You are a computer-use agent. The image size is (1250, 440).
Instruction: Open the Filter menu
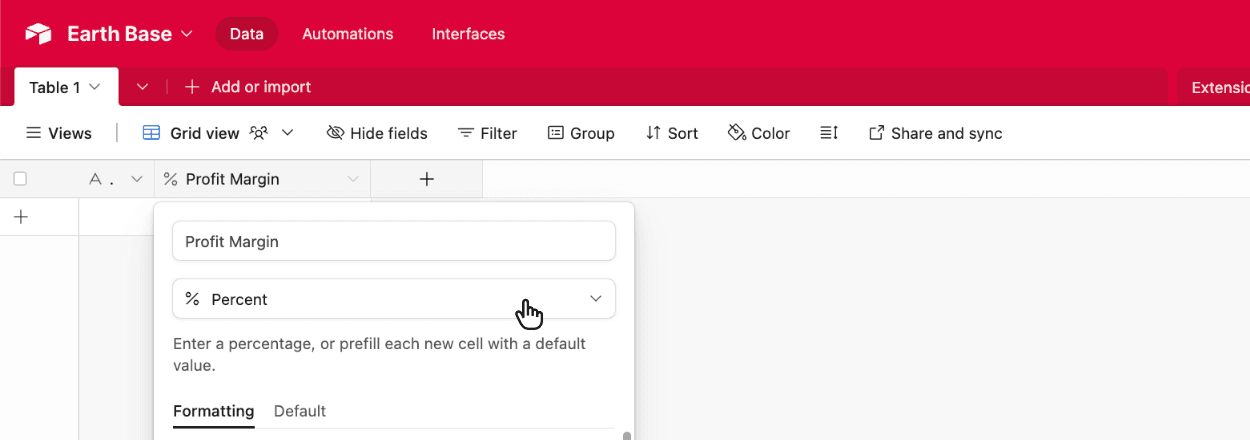click(x=487, y=133)
